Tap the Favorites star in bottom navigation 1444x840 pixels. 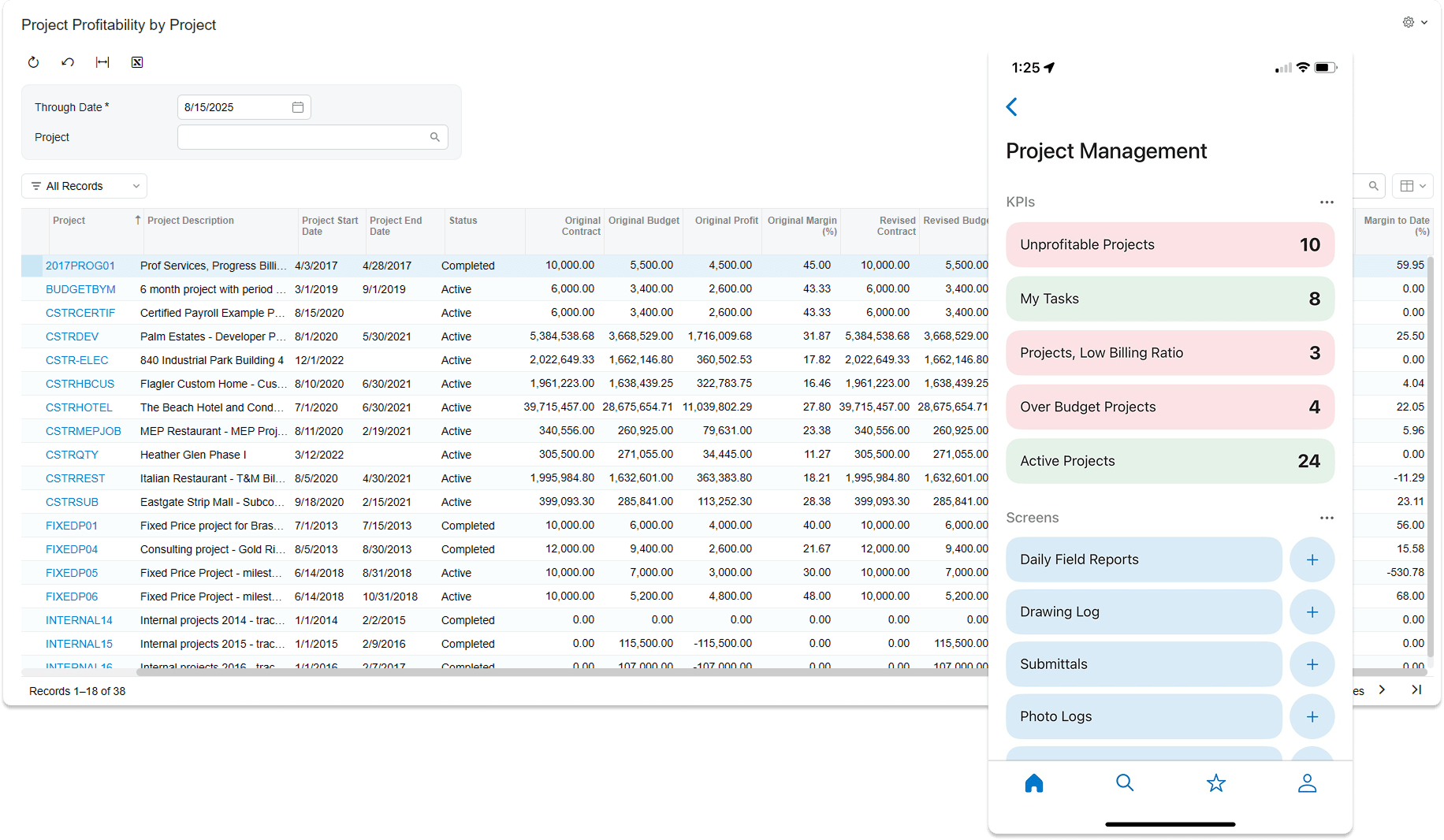coord(1215,782)
